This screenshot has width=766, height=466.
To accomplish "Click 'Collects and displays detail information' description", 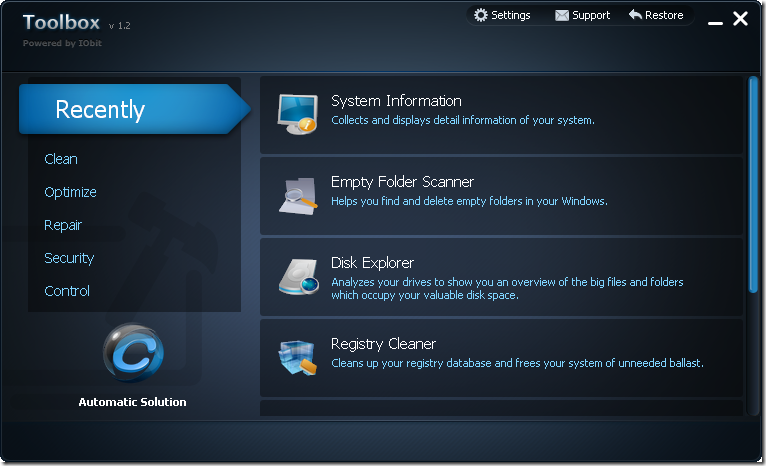I will pos(463,120).
